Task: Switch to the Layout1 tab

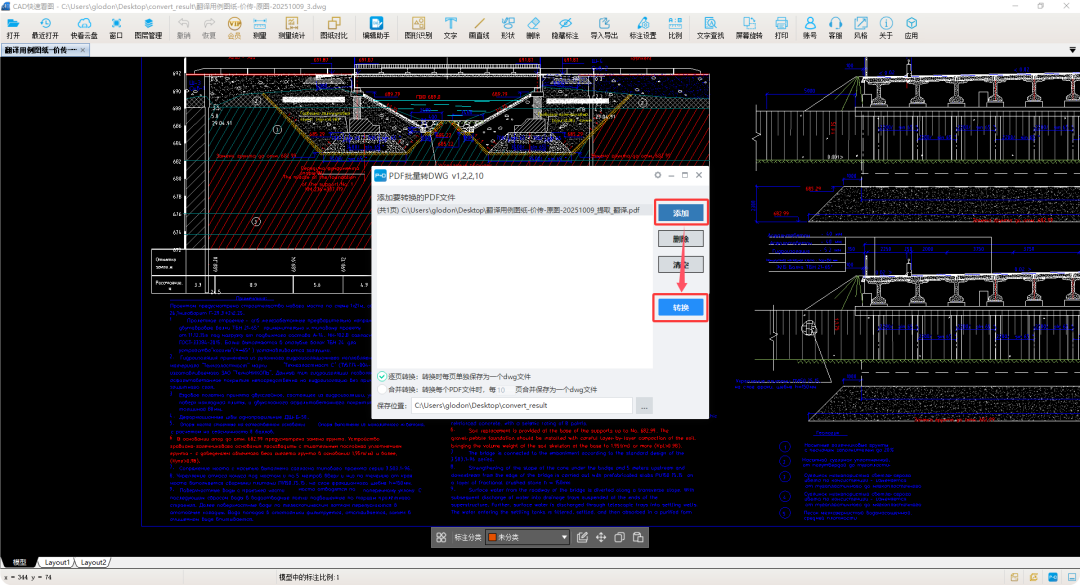Action: click(x=57, y=563)
